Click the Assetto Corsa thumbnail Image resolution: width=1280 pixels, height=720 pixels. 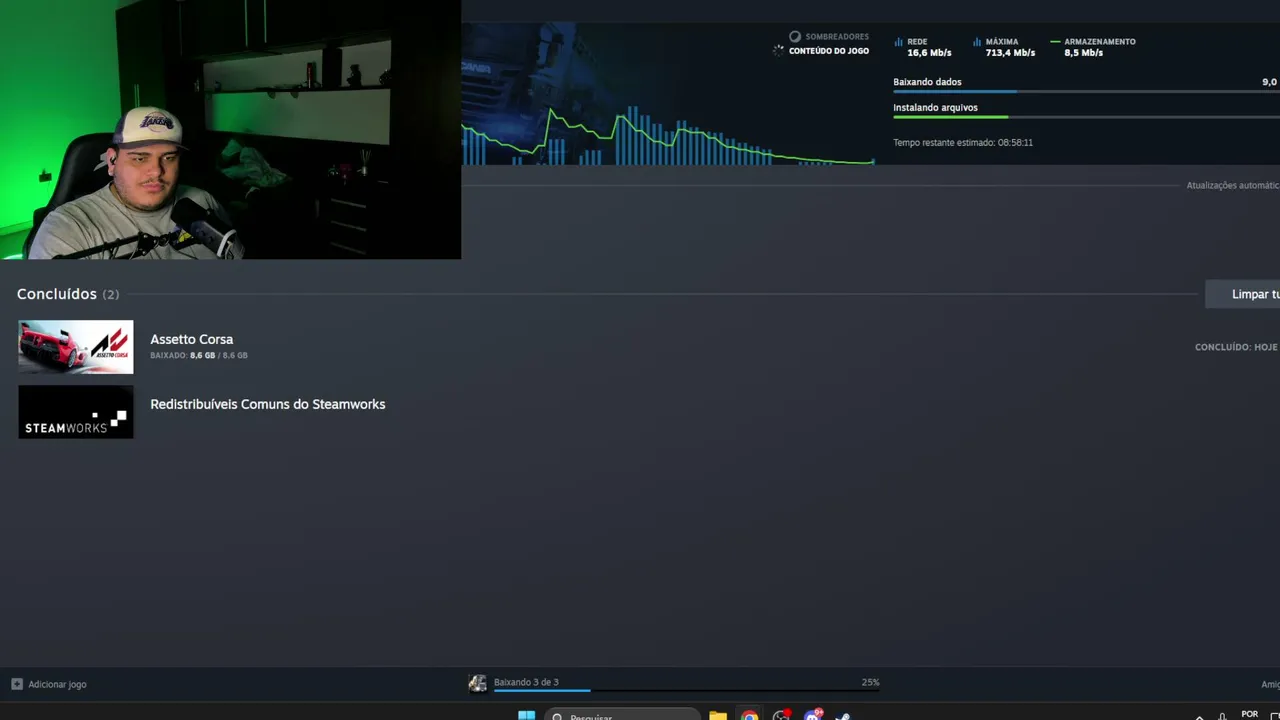[x=76, y=347]
